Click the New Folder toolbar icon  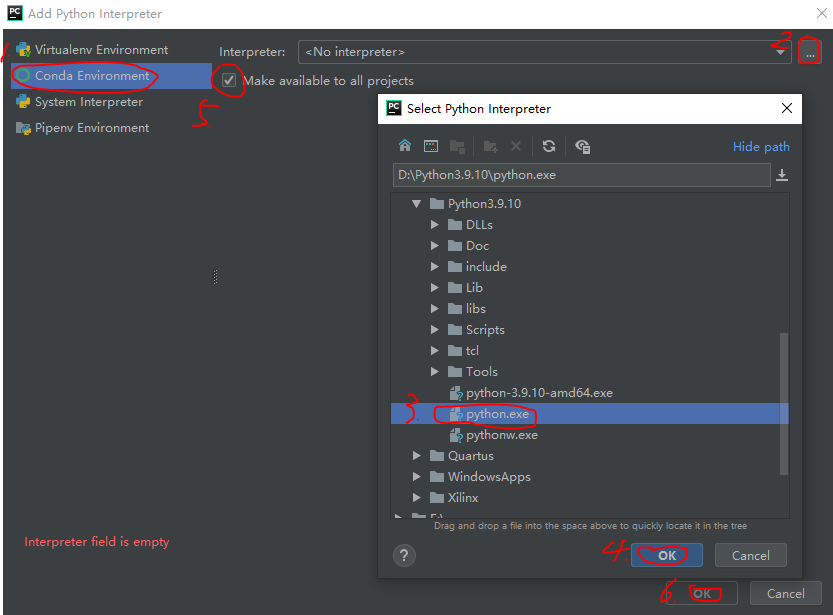tap(490, 146)
